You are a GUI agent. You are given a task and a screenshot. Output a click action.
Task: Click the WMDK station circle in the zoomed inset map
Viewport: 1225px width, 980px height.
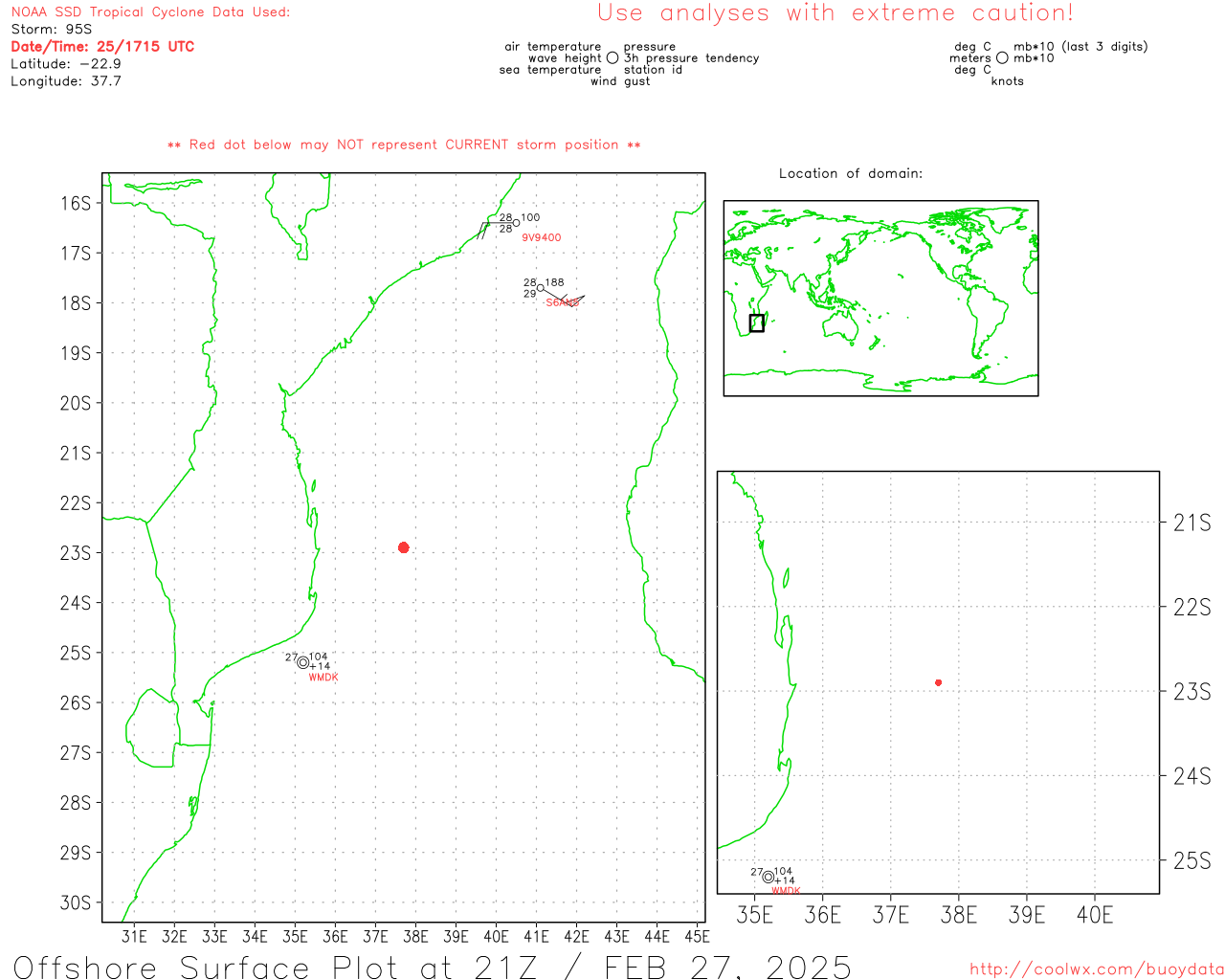pyautogui.click(x=768, y=877)
